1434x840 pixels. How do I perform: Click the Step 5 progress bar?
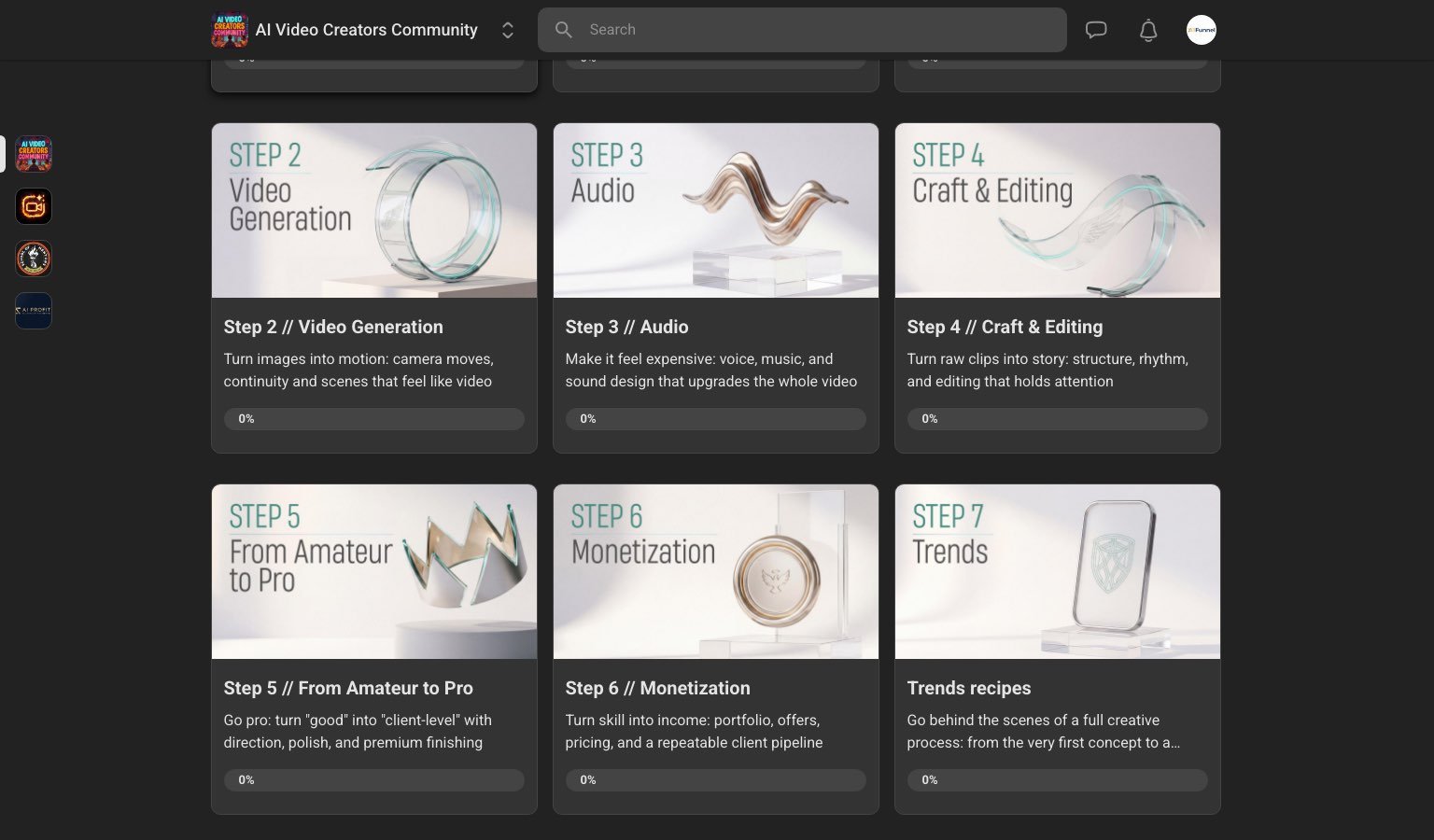pos(373,779)
